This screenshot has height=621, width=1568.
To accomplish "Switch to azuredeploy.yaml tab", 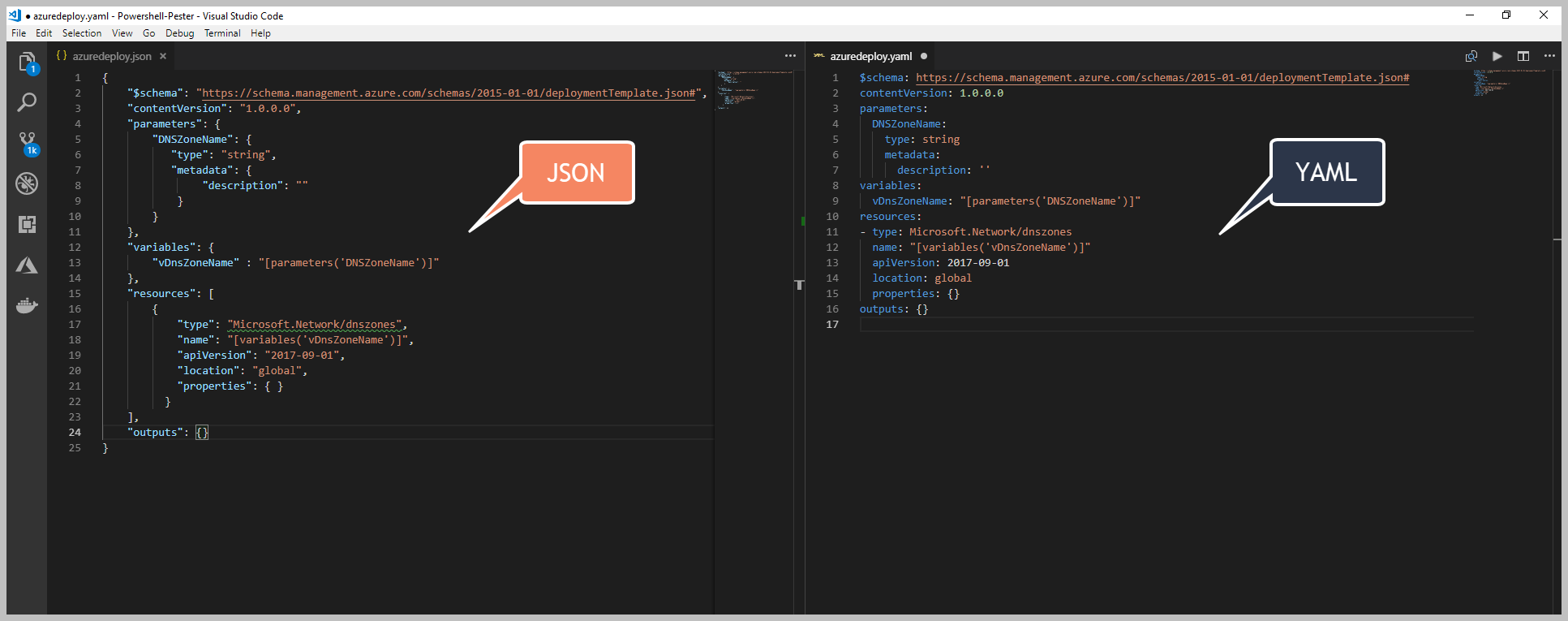I will point(870,56).
